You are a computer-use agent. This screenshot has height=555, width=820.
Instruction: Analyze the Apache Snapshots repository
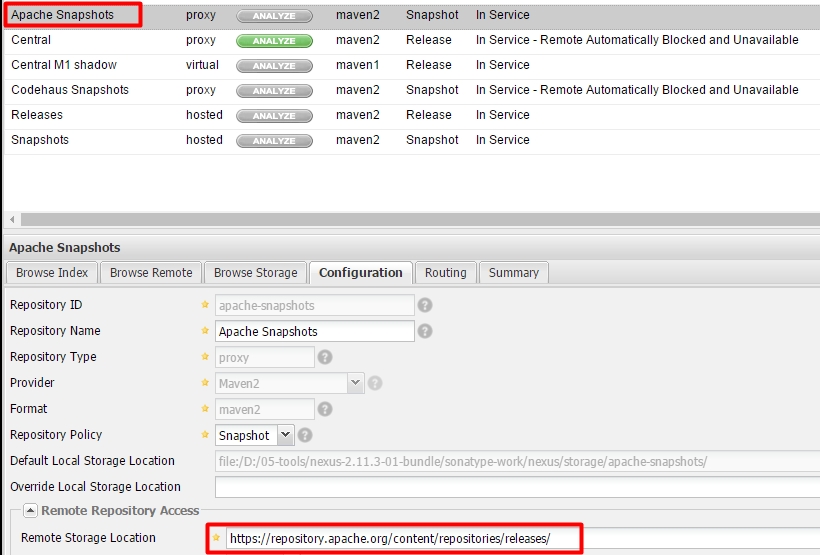click(x=275, y=16)
